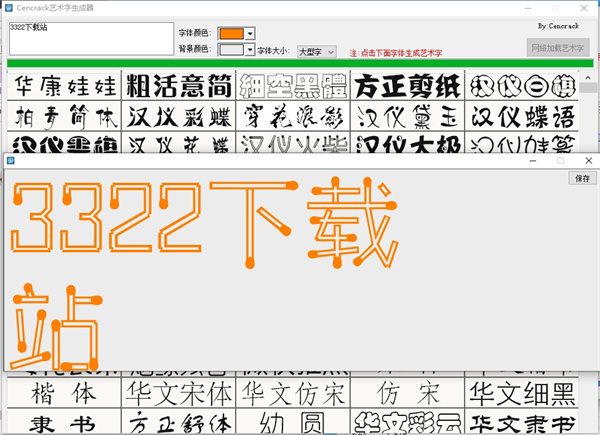Click the Cencrack app icon in title bar

(8, 8)
